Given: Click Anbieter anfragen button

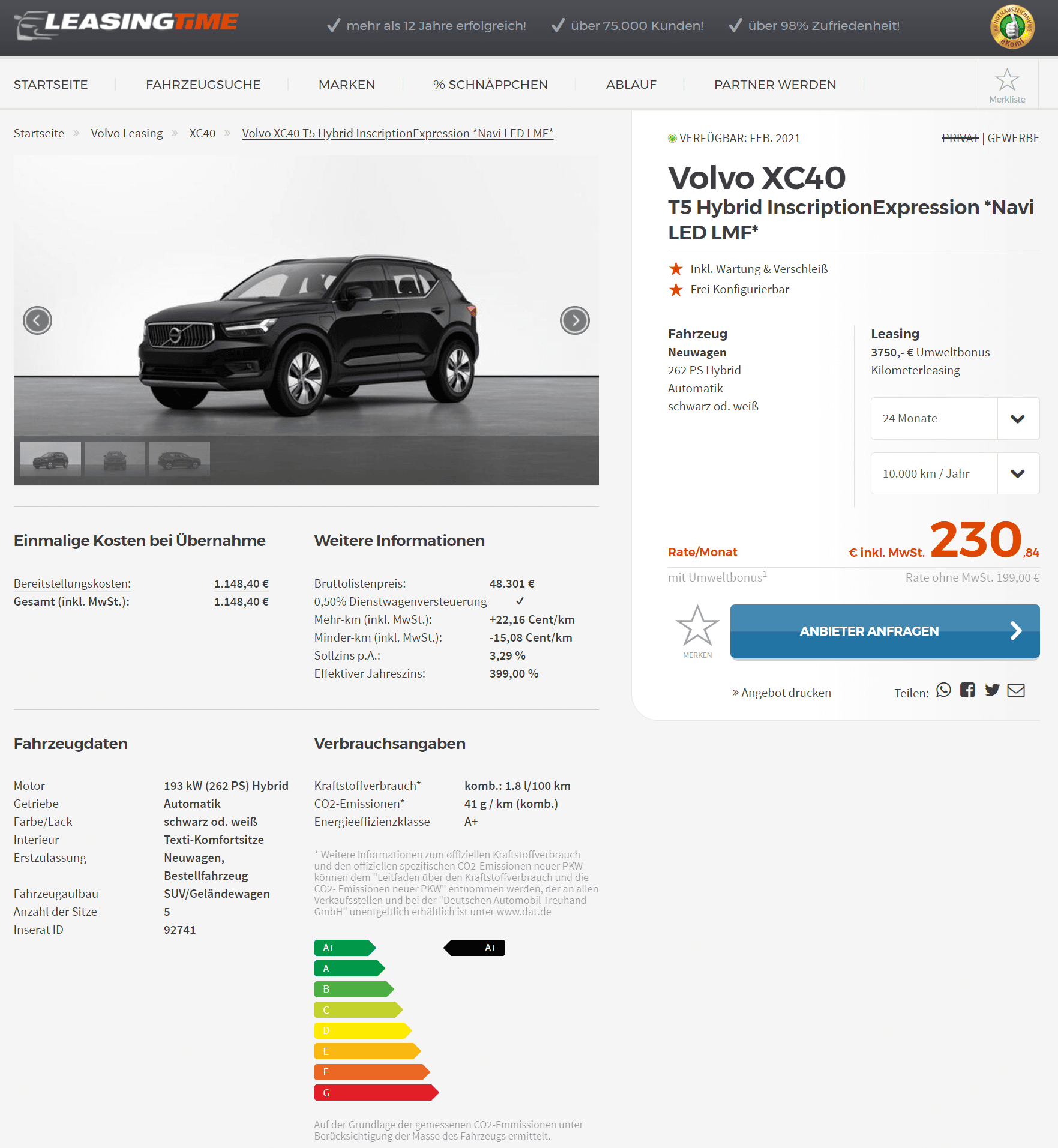Looking at the screenshot, I should click(885, 631).
